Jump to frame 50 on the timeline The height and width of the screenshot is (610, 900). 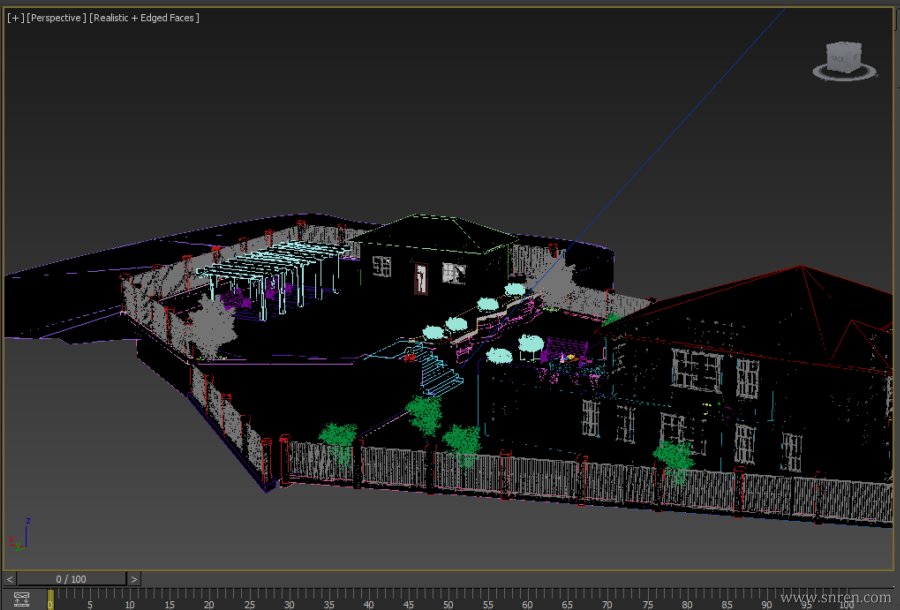(x=448, y=598)
